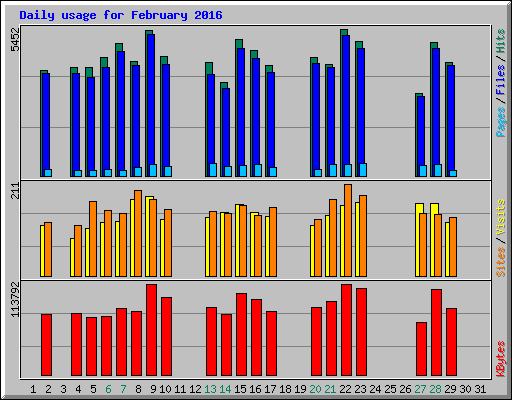Viewport: 512px width, 400px height.
Task: Click day 9 on the x-axis
Action: pos(153,389)
